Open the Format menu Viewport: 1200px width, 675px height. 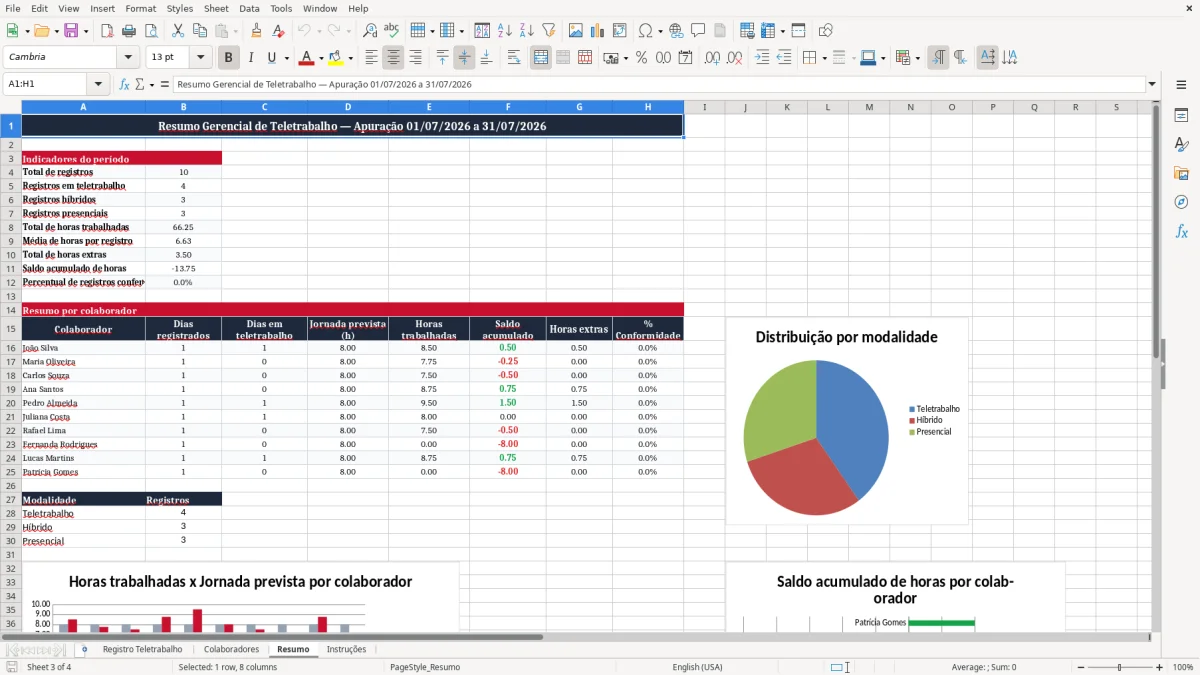140,8
